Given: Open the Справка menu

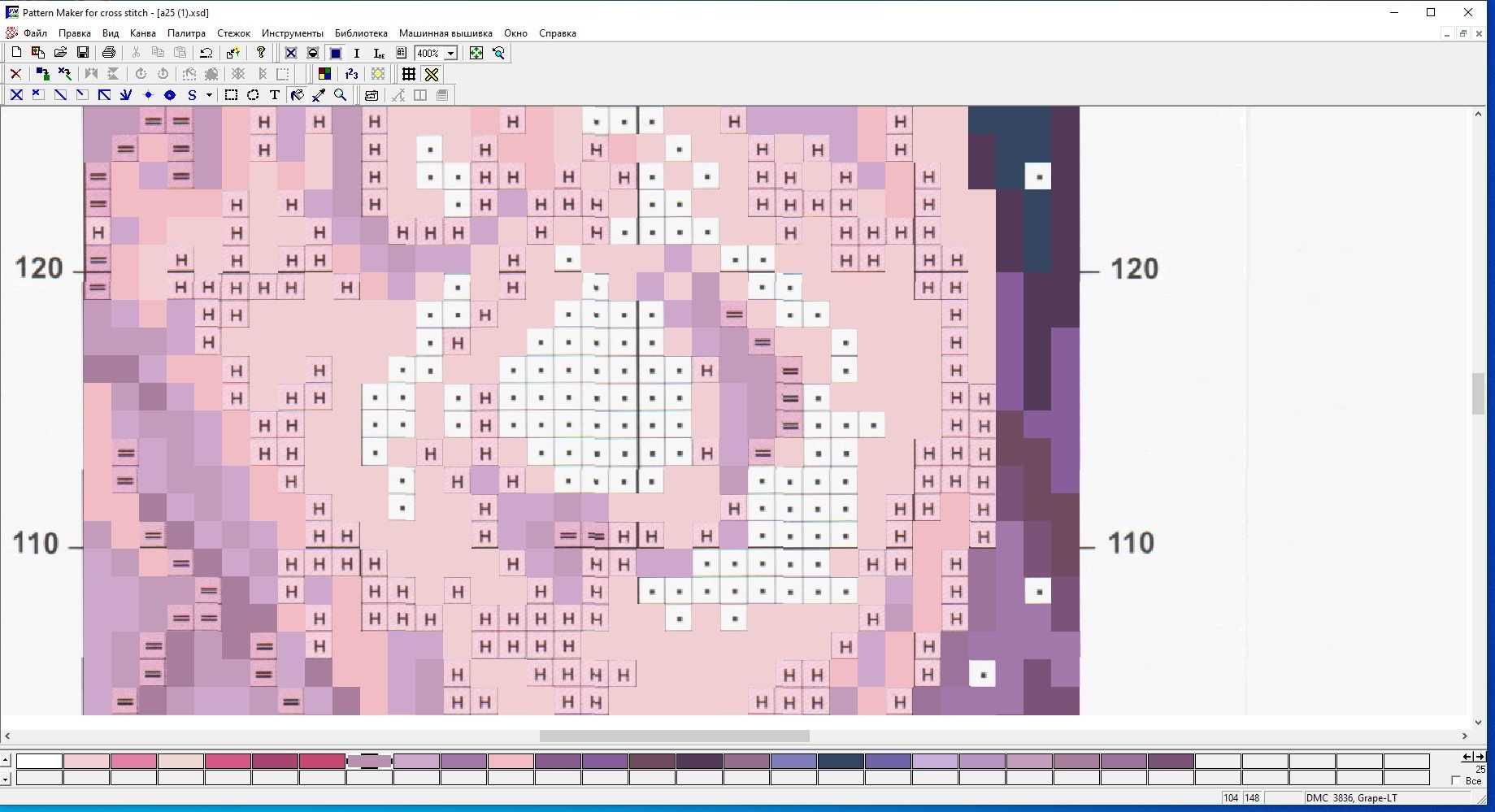Looking at the screenshot, I should click(x=557, y=33).
